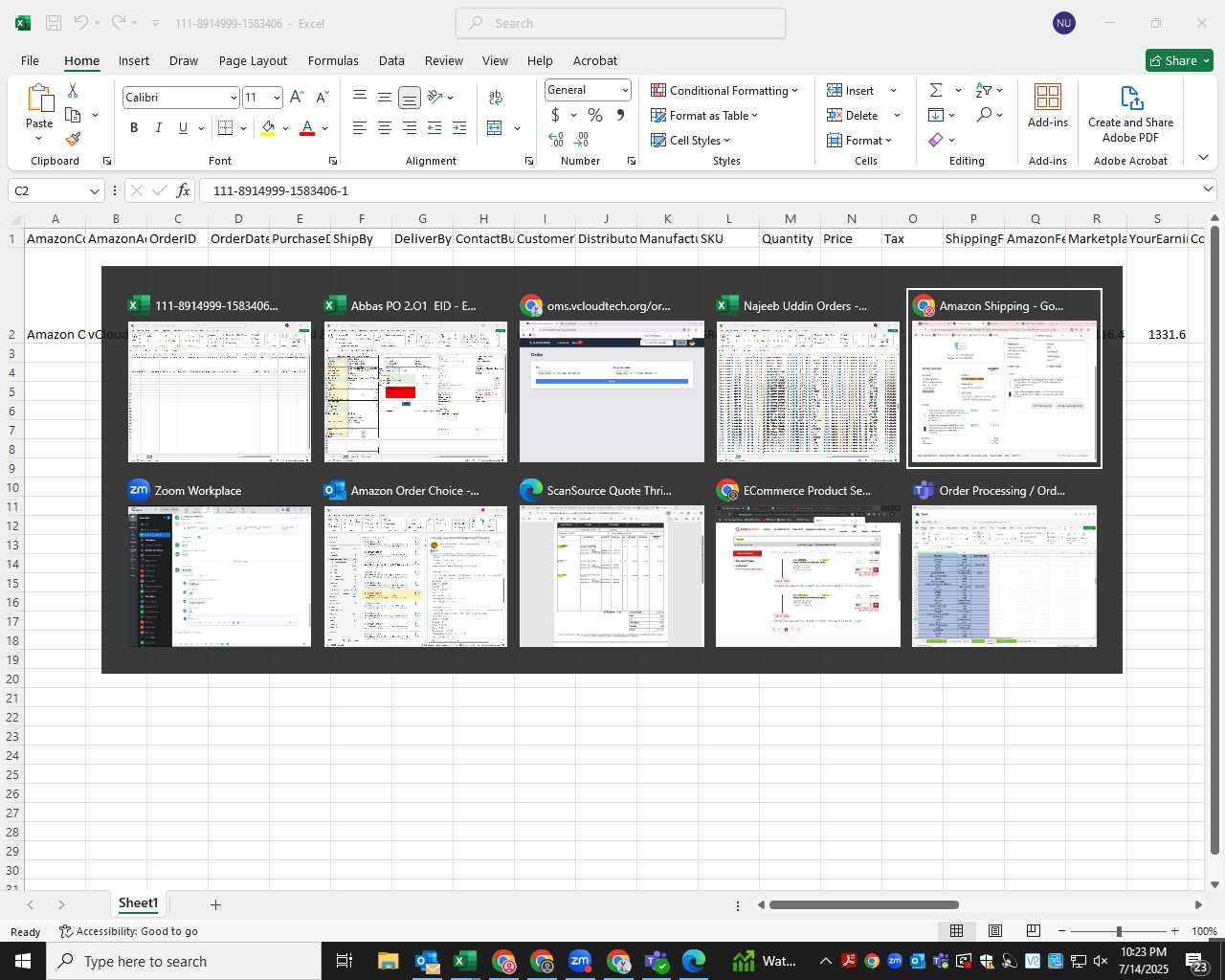Click the Paste clipboard icon
1225x980 pixels.
point(39,98)
